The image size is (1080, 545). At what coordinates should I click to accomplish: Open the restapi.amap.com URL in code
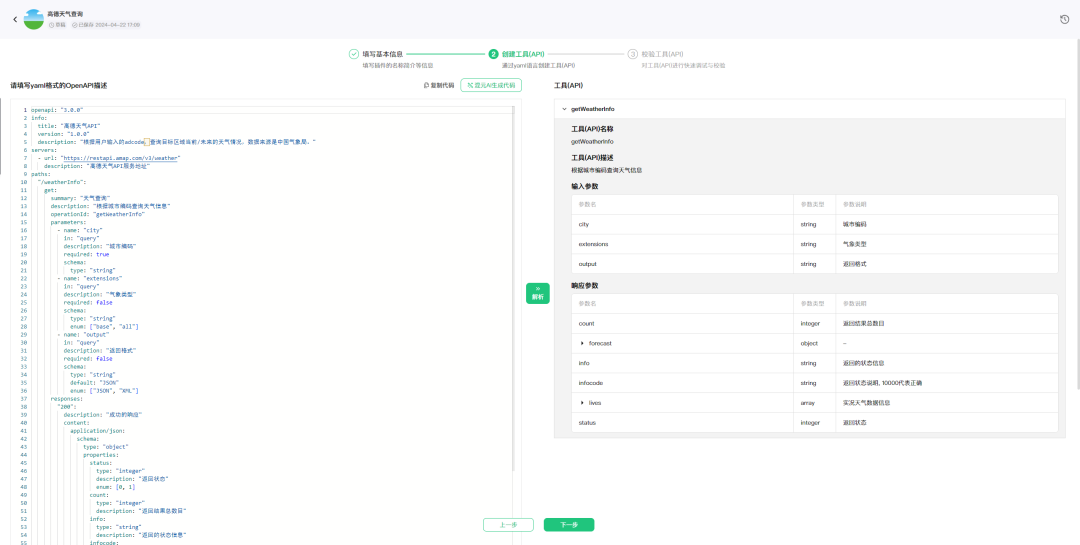121,158
